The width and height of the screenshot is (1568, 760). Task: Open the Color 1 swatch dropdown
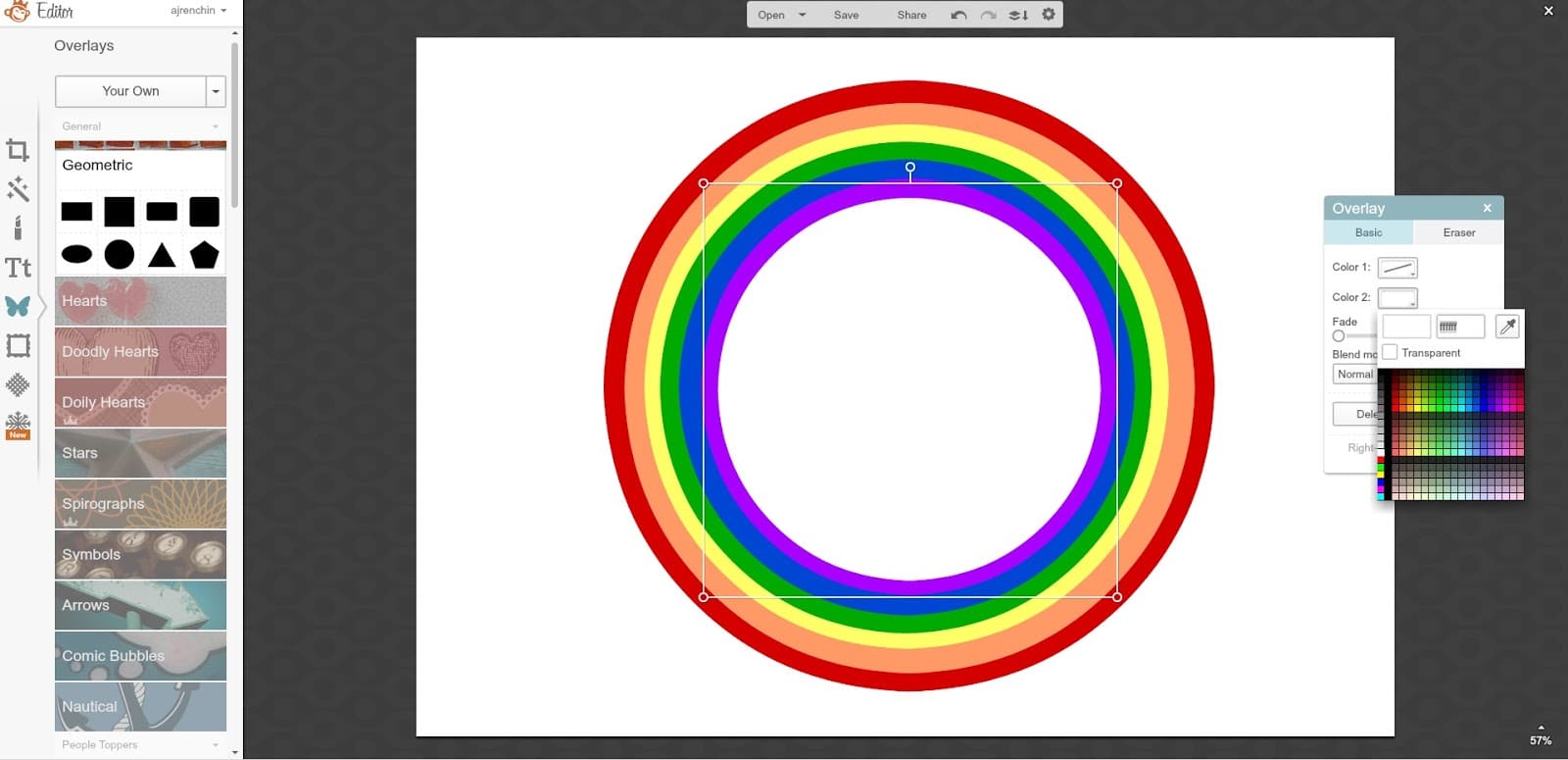coord(1397,268)
